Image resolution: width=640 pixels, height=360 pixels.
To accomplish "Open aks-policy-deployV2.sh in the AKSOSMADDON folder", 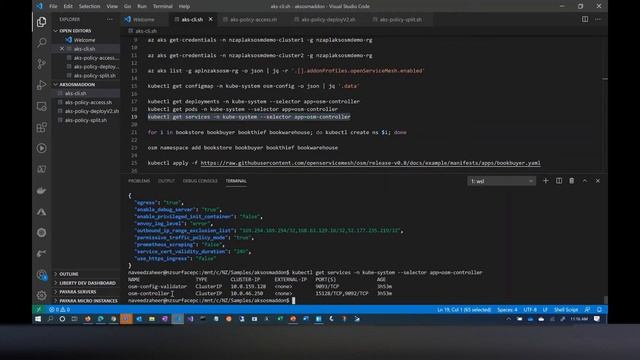I will coord(91,111).
